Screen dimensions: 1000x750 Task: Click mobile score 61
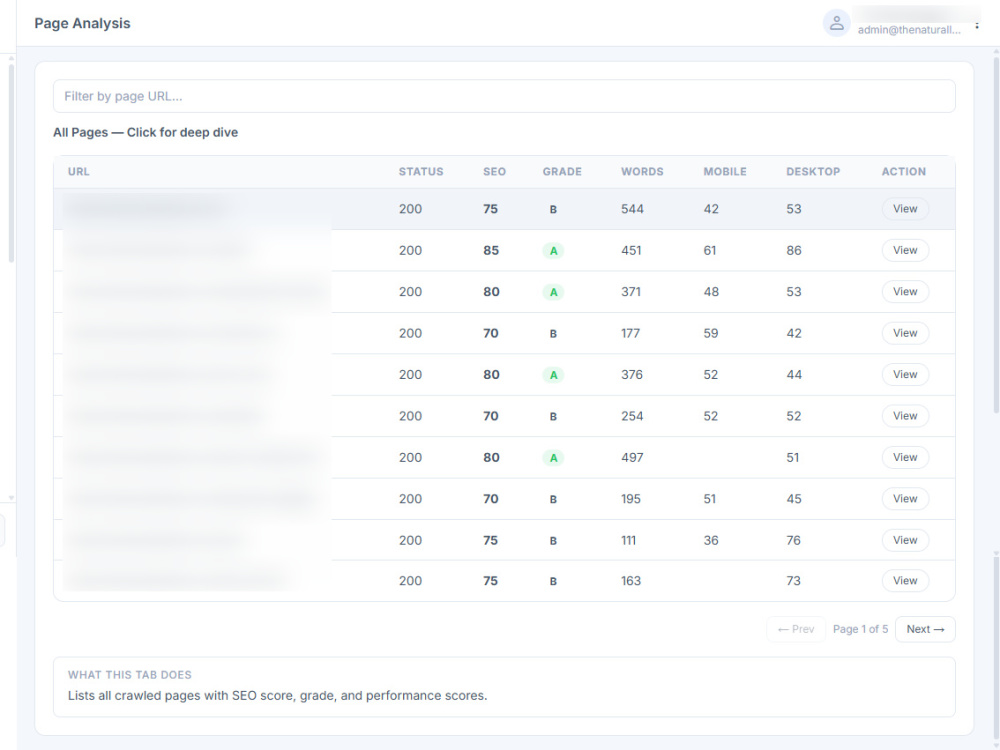tap(710, 250)
